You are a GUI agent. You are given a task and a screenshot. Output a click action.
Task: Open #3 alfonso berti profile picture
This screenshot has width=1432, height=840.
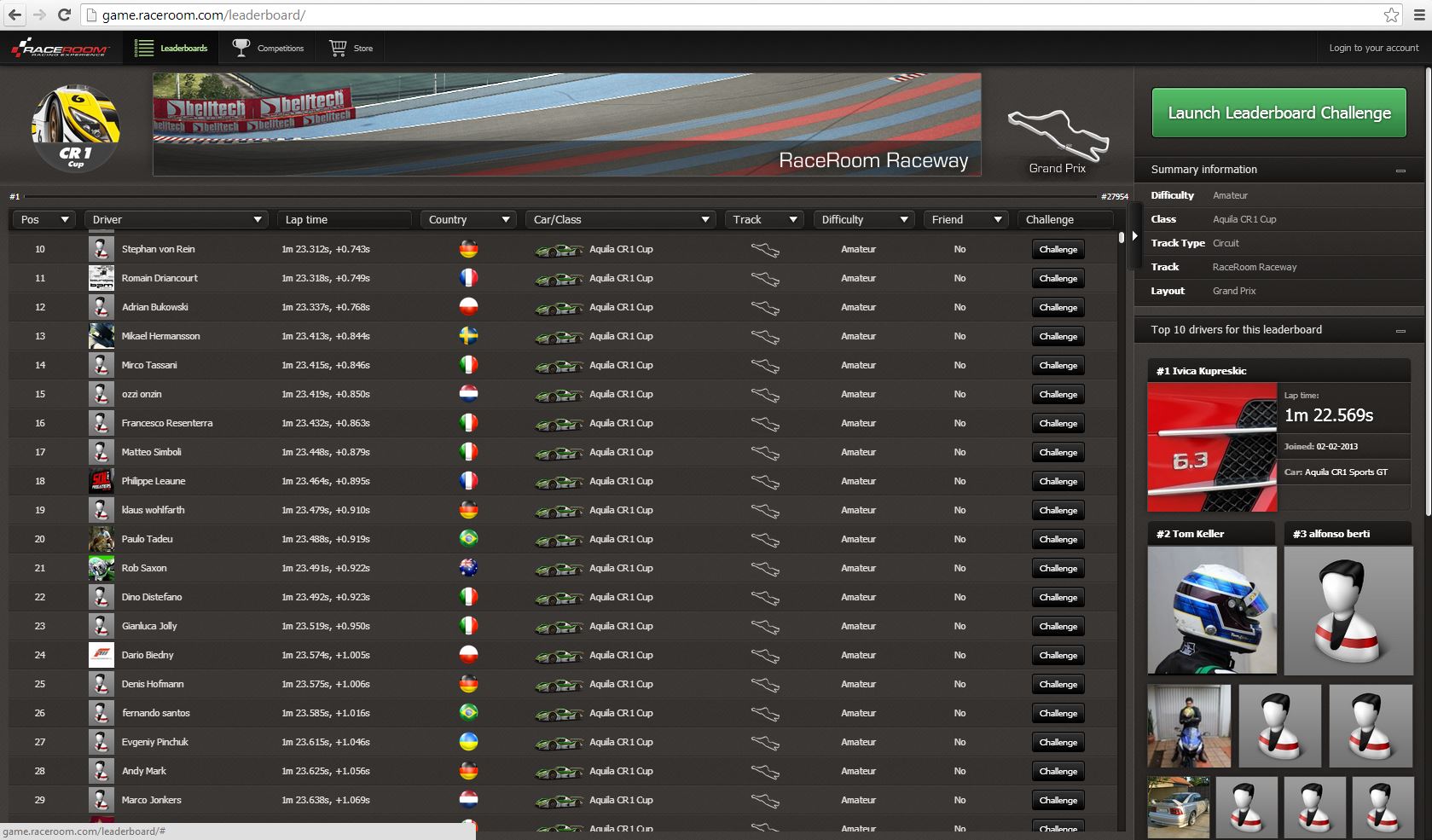click(x=1348, y=611)
